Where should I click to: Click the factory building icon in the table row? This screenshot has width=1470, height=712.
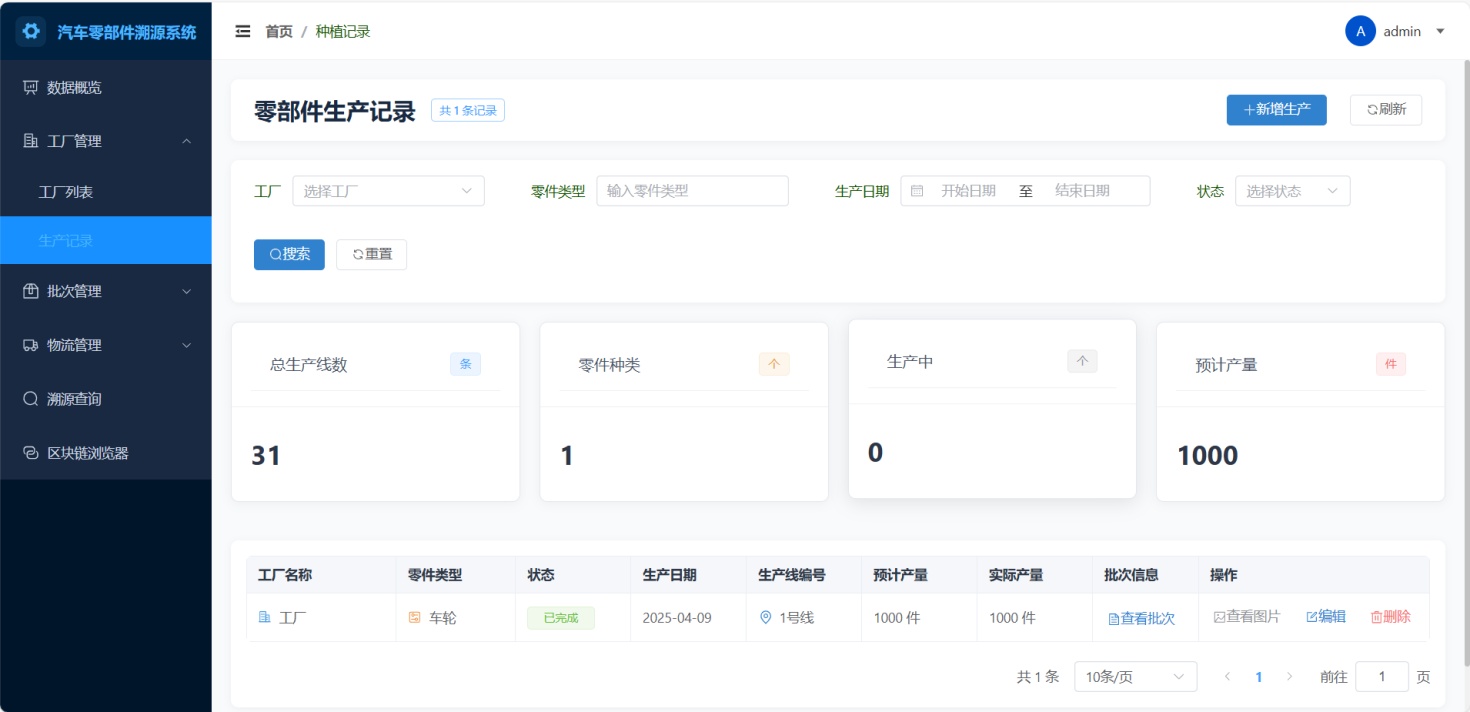point(265,618)
